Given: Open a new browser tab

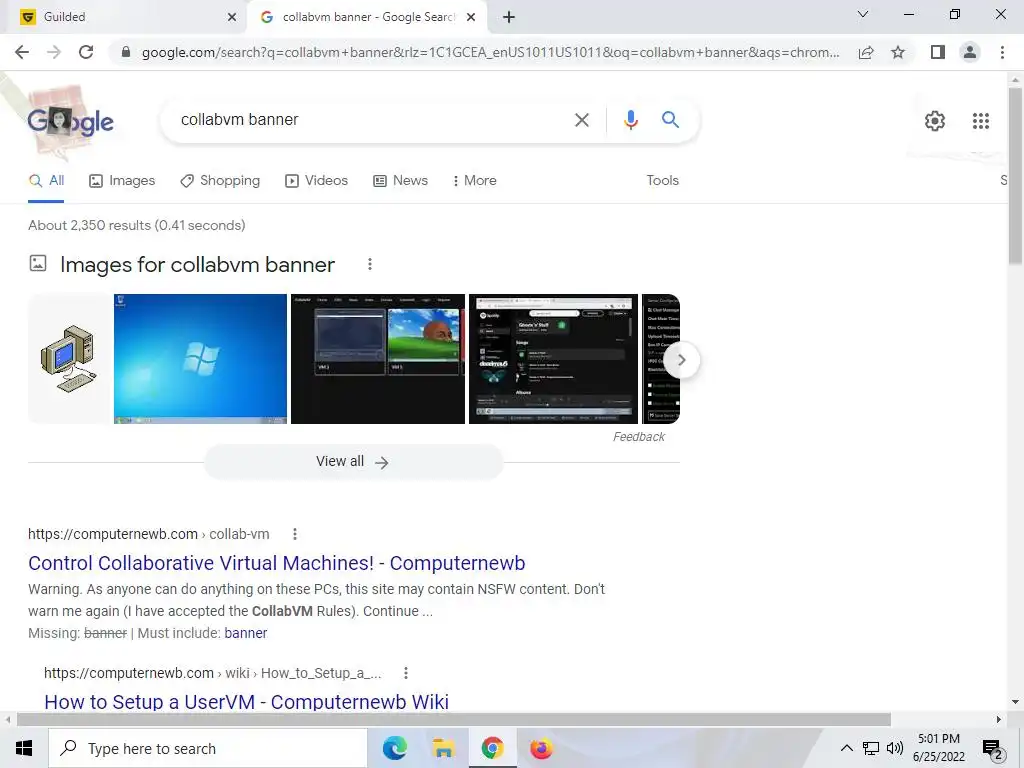Looking at the screenshot, I should tap(509, 17).
